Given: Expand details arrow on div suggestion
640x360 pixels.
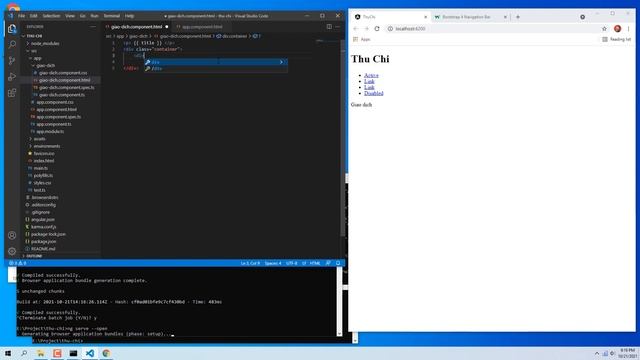Looking at the screenshot, I should click(281, 62).
